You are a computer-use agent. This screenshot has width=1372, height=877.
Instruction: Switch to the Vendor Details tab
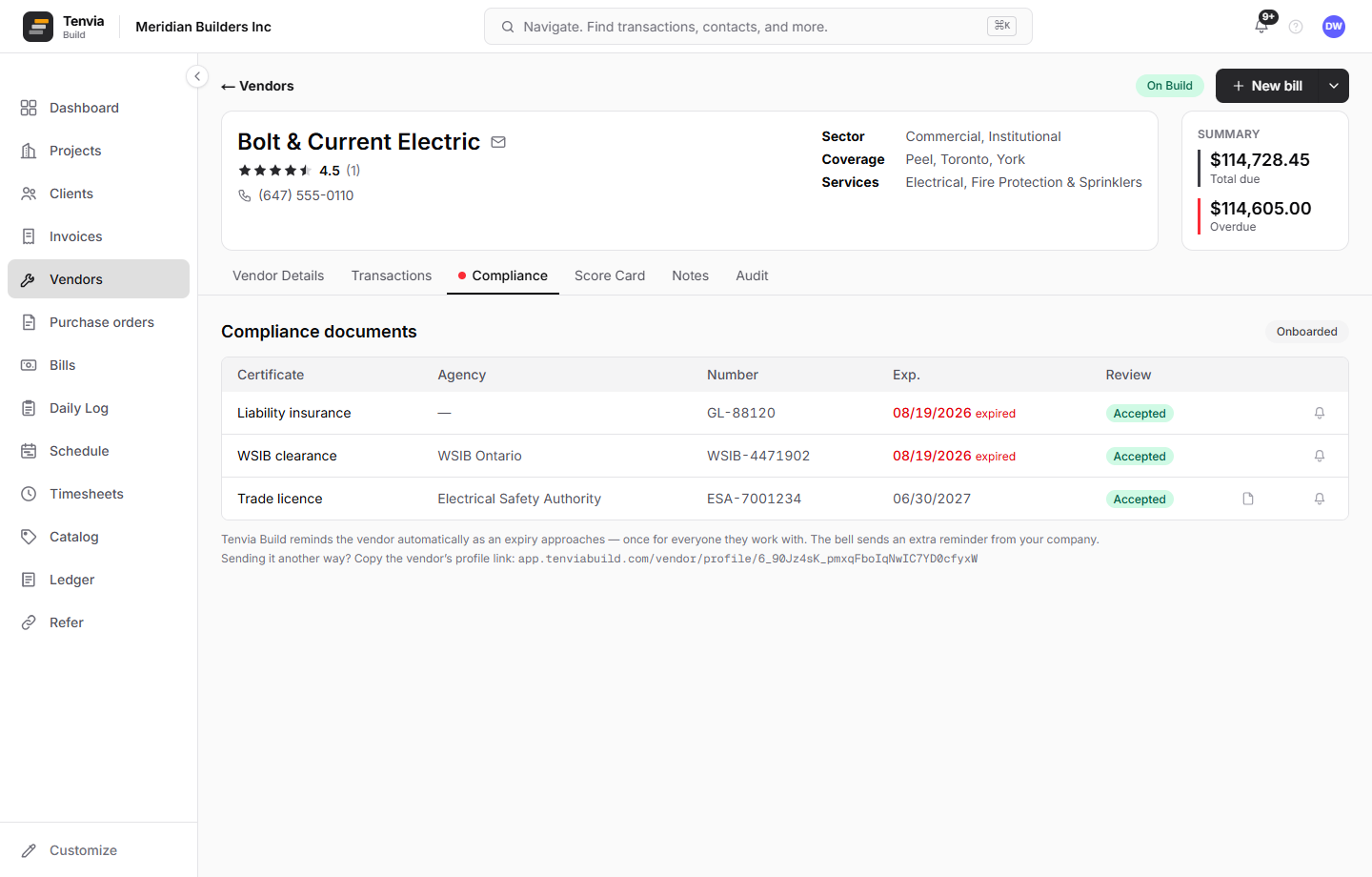pyautogui.click(x=278, y=275)
